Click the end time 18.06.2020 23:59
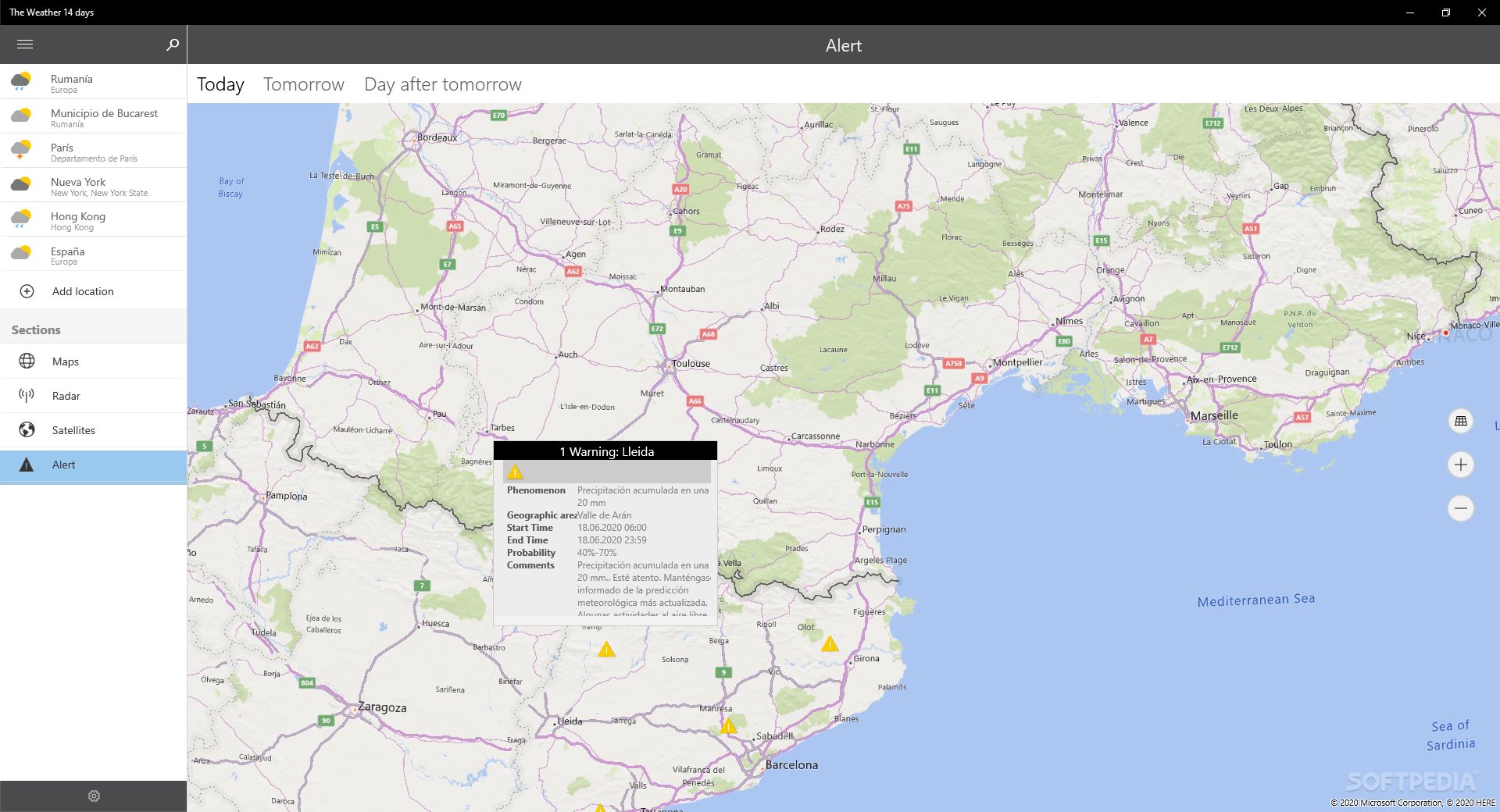Image resolution: width=1500 pixels, height=812 pixels. coord(612,540)
